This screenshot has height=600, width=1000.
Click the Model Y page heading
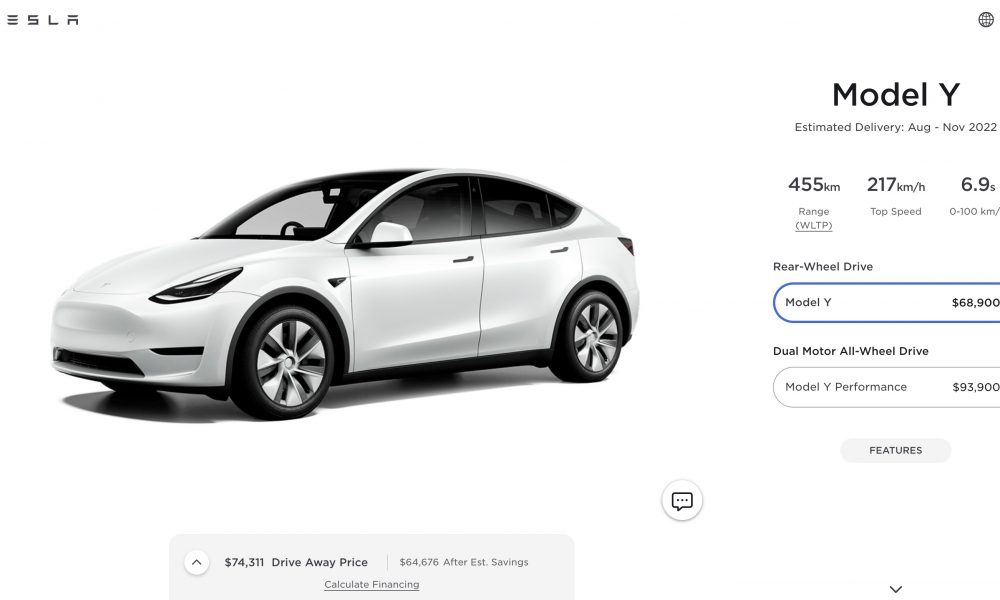point(895,95)
